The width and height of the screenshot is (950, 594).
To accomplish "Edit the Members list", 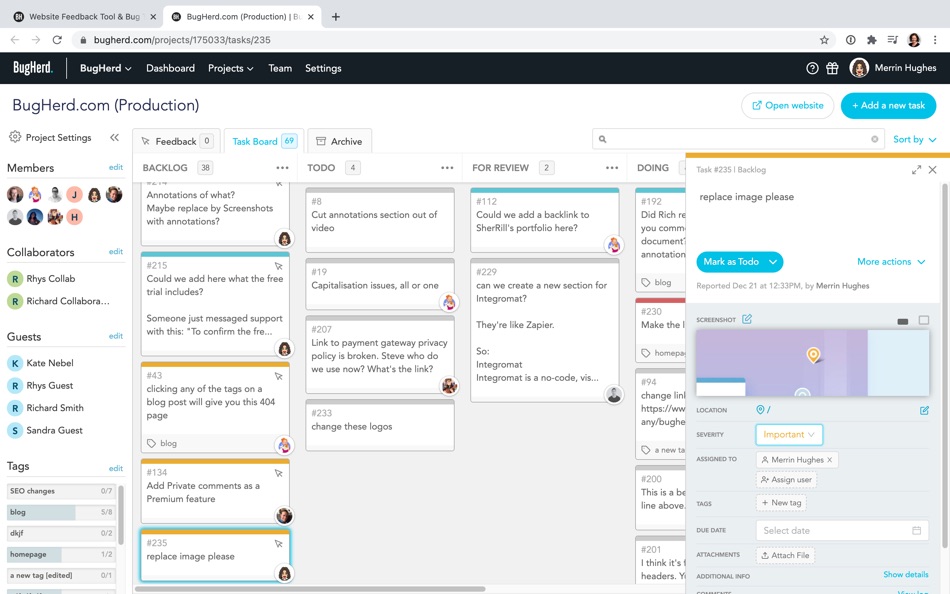I will pyautogui.click(x=116, y=167).
